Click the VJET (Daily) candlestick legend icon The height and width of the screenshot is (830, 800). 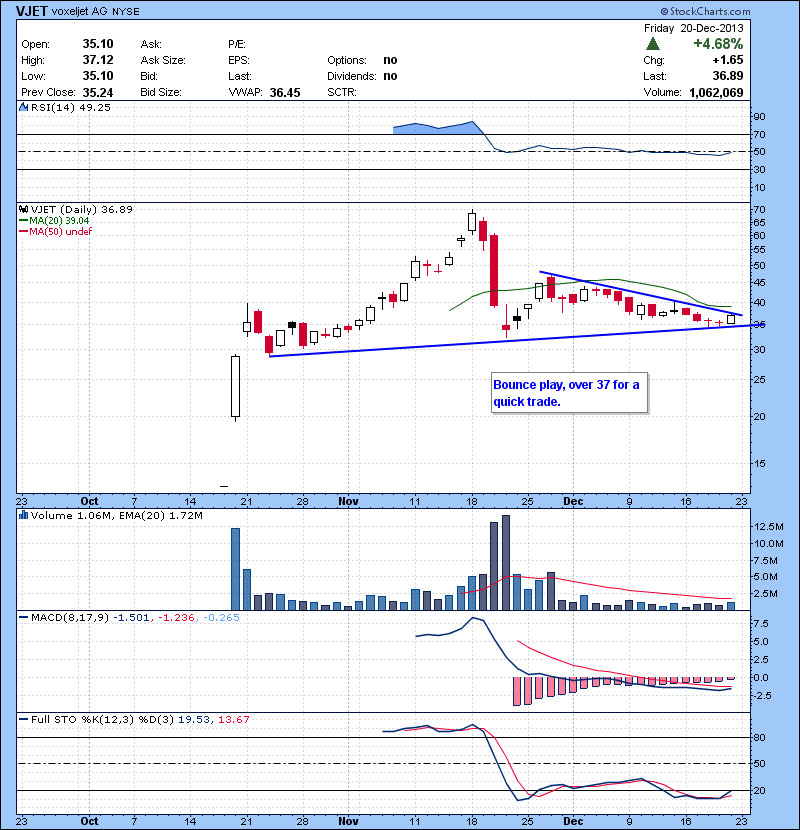click(23, 209)
